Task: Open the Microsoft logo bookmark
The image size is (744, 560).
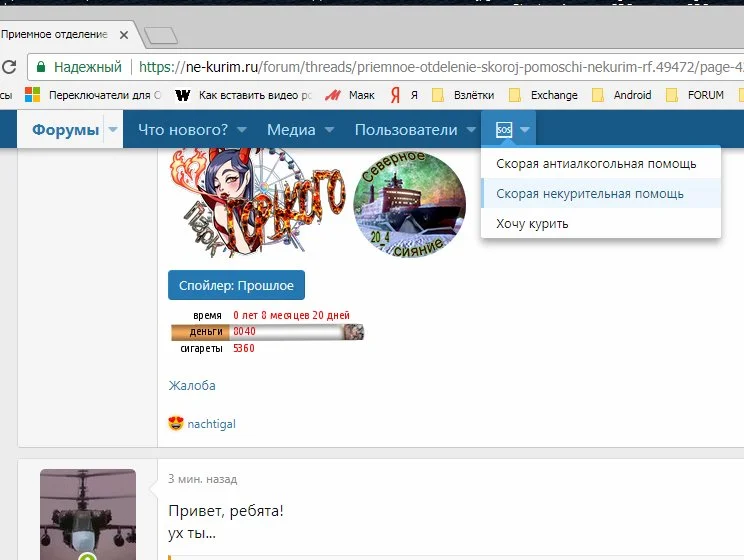Action: 32,95
